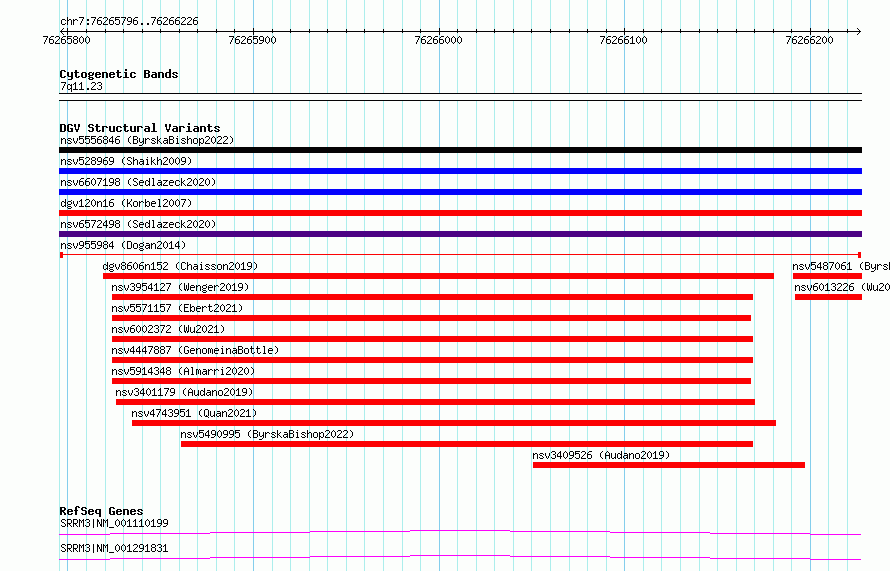Click the nsv4447887 (GenomeinaBottle) label
The width and height of the screenshot is (890, 571).
coord(195,350)
